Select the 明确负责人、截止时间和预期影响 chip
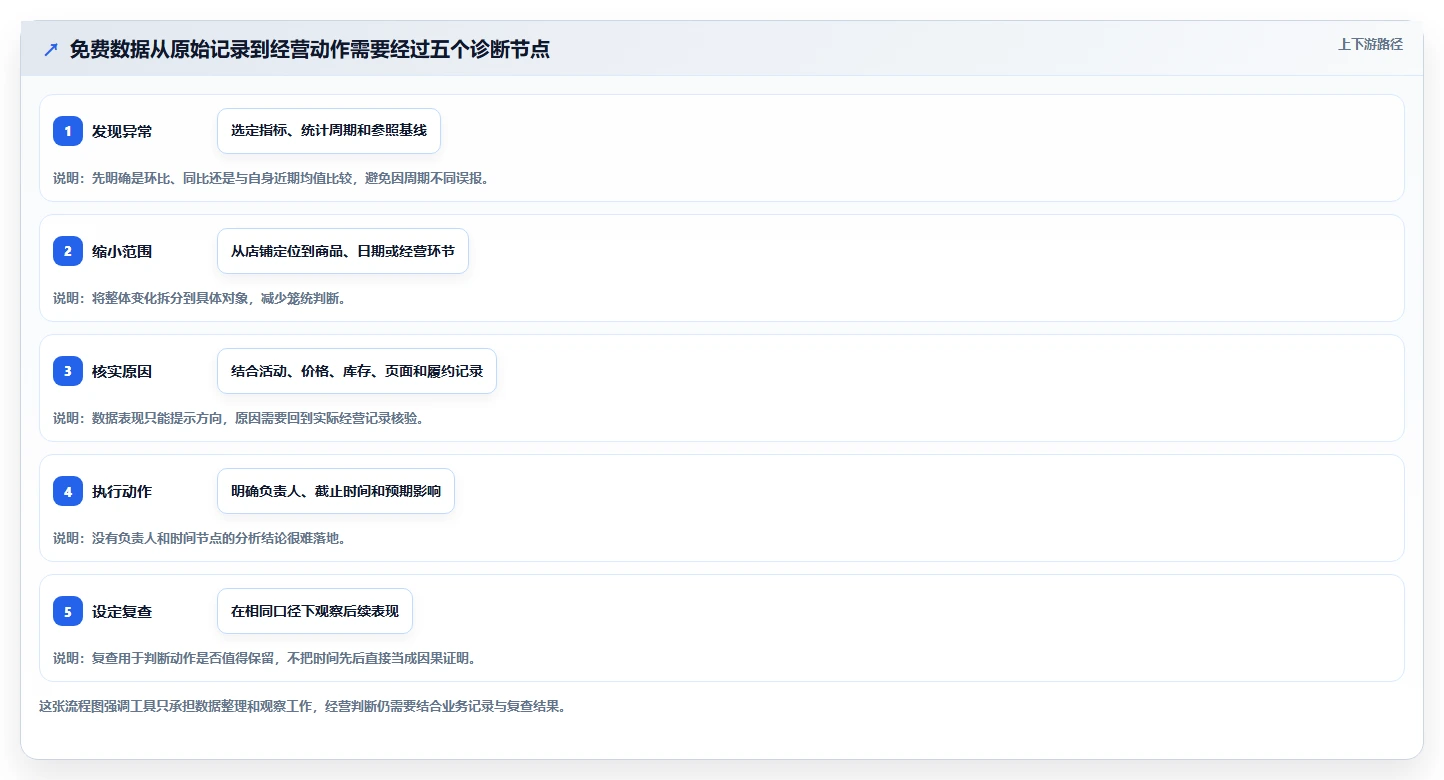1444x780 pixels. pyautogui.click(x=336, y=491)
